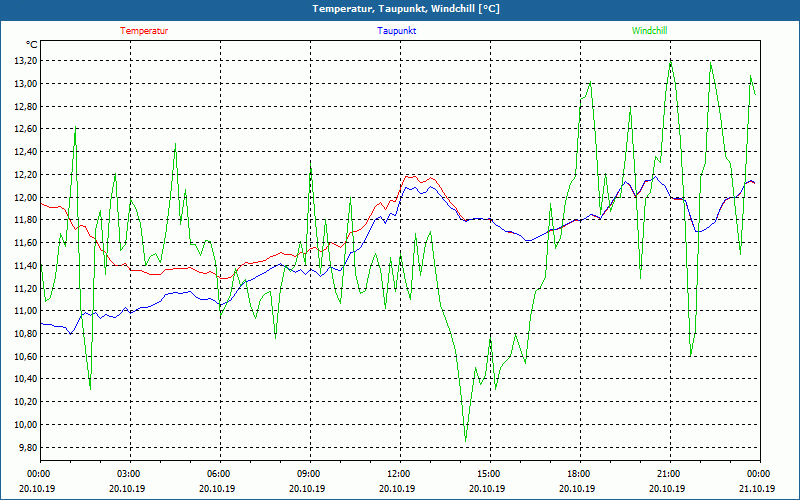Click the blue Taupunkt legend label

coord(396,31)
